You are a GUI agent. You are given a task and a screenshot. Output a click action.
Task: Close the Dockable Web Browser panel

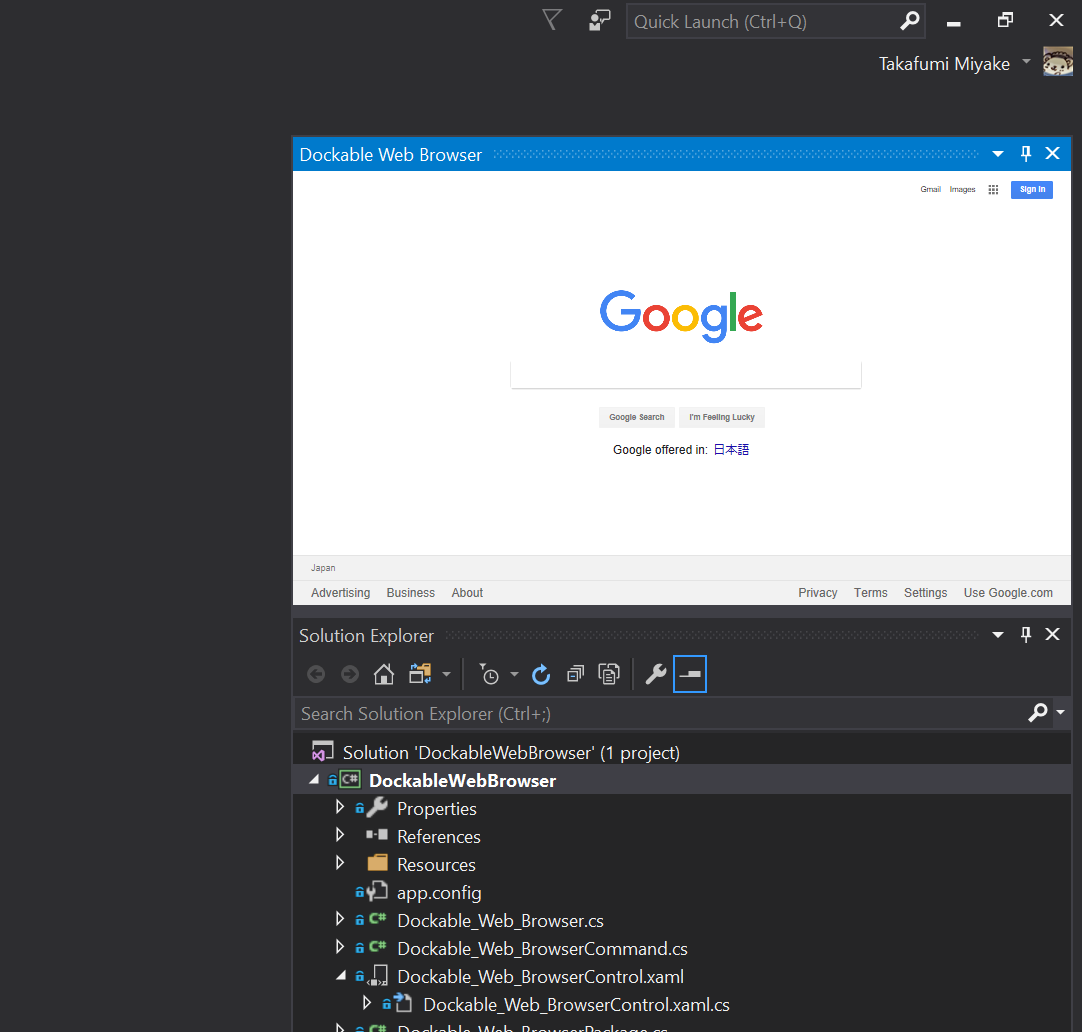click(1052, 153)
